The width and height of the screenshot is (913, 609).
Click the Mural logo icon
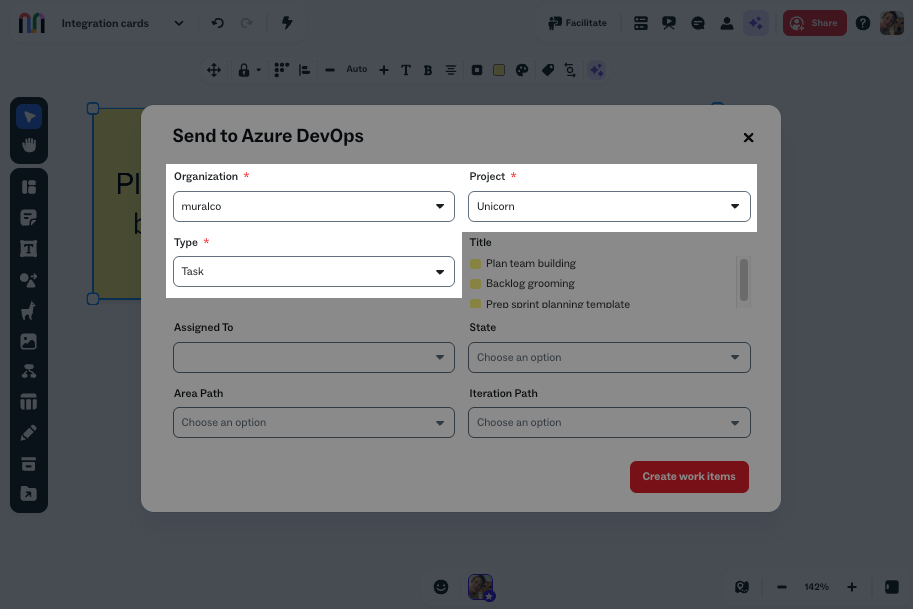[x=31, y=23]
